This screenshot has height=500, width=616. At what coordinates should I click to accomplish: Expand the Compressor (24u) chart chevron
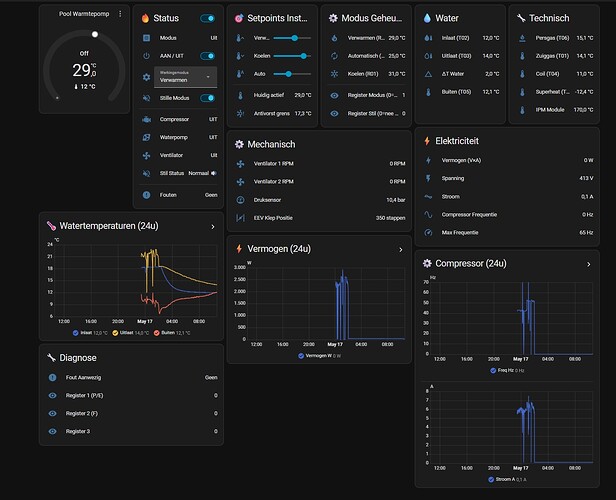[x=588, y=264]
